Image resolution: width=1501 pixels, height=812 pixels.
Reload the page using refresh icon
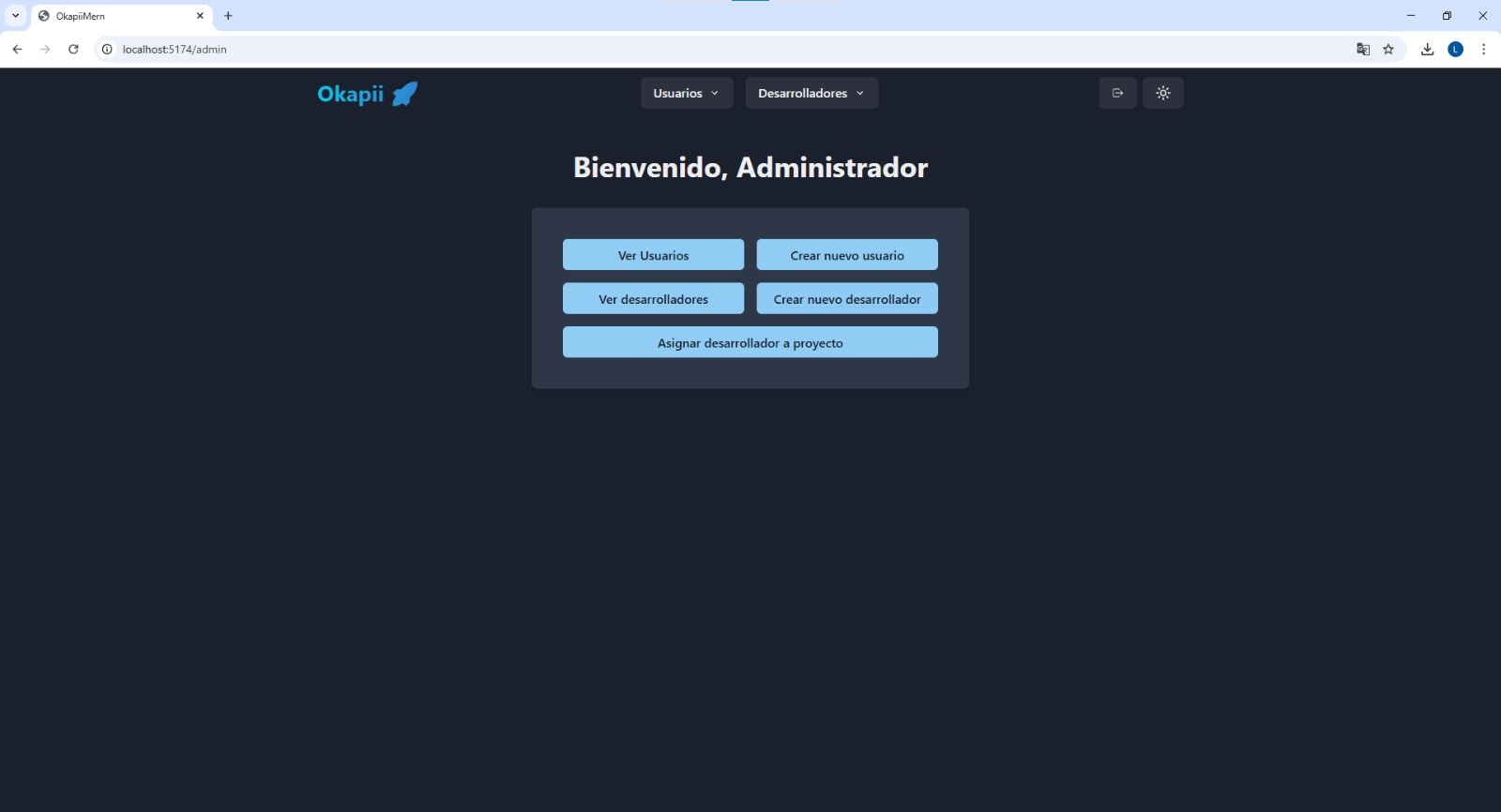tap(73, 50)
